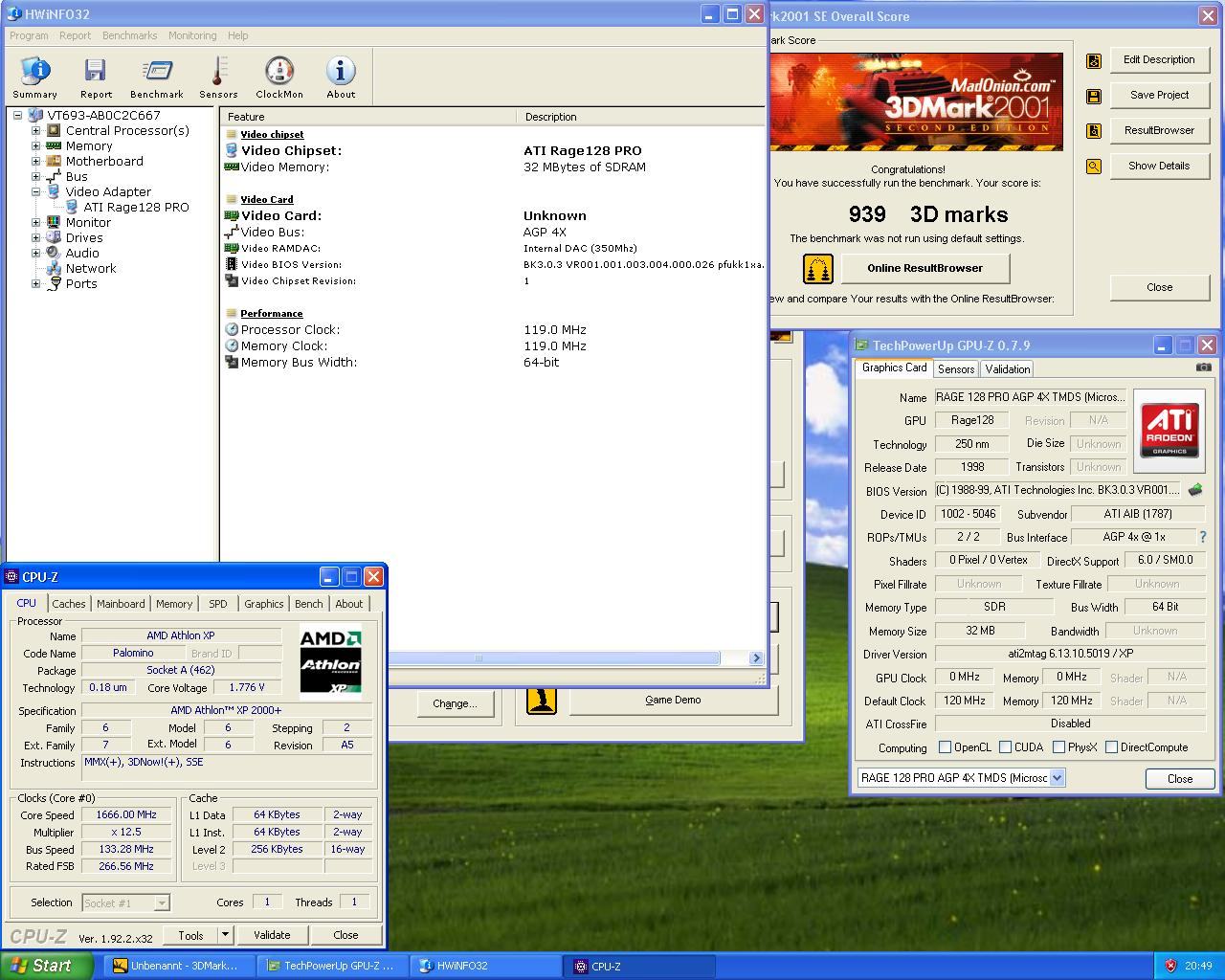The image size is (1225, 980).
Task: Click the GPU-Z BIOS save chip icon
Action: tap(1195, 490)
